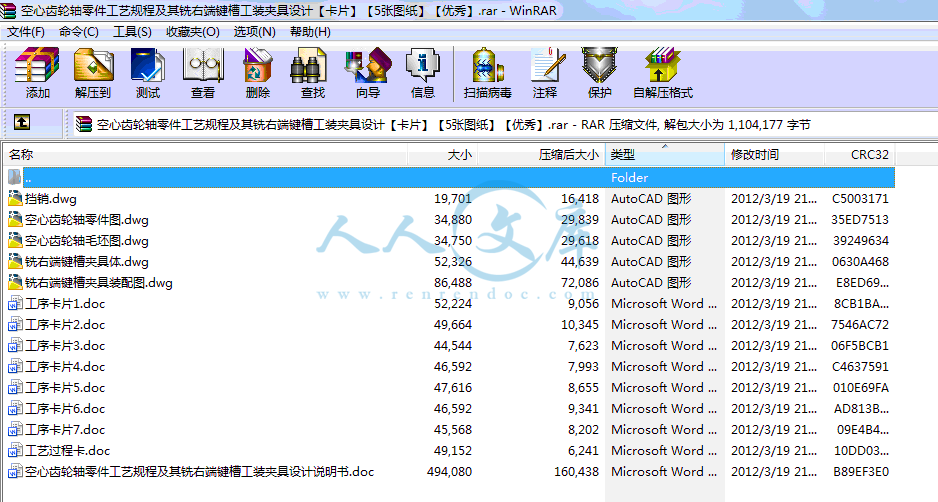Click the Word icon of 工艺过程卡.doc
Image resolution: width=938 pixels, height=502 pixels.
[x=15, y=451]
